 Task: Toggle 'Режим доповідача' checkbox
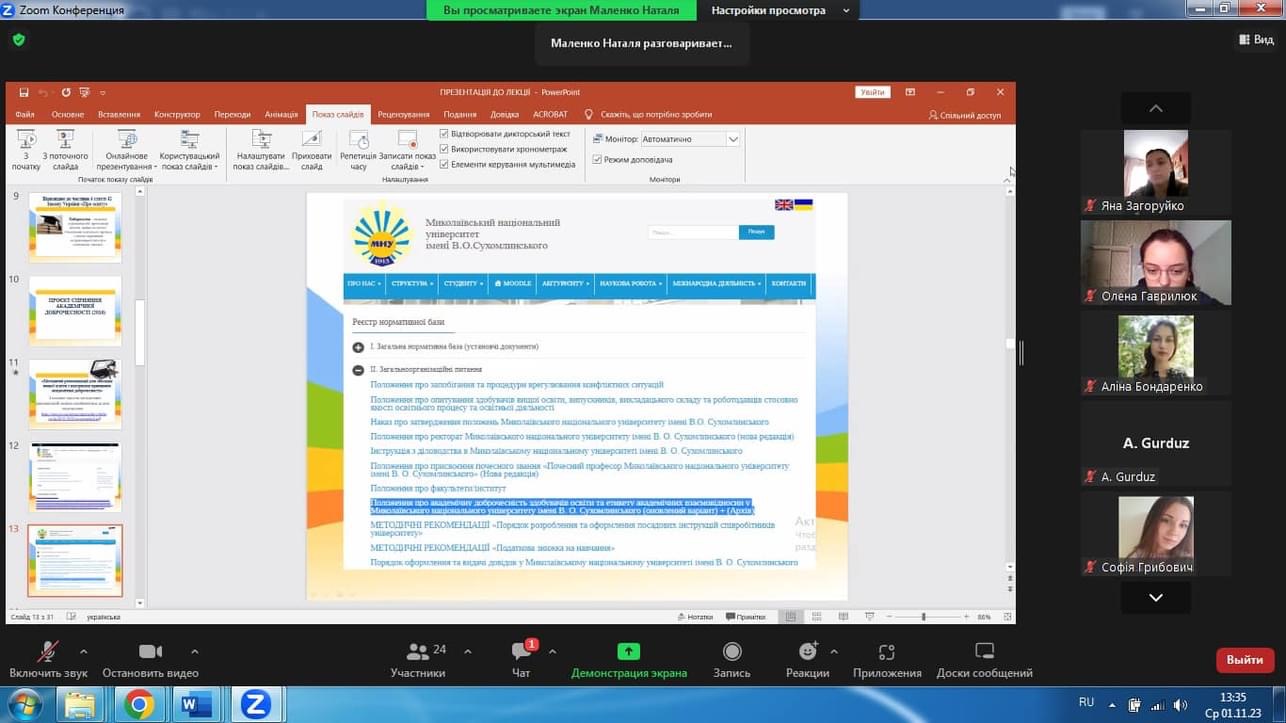point(597,160)
